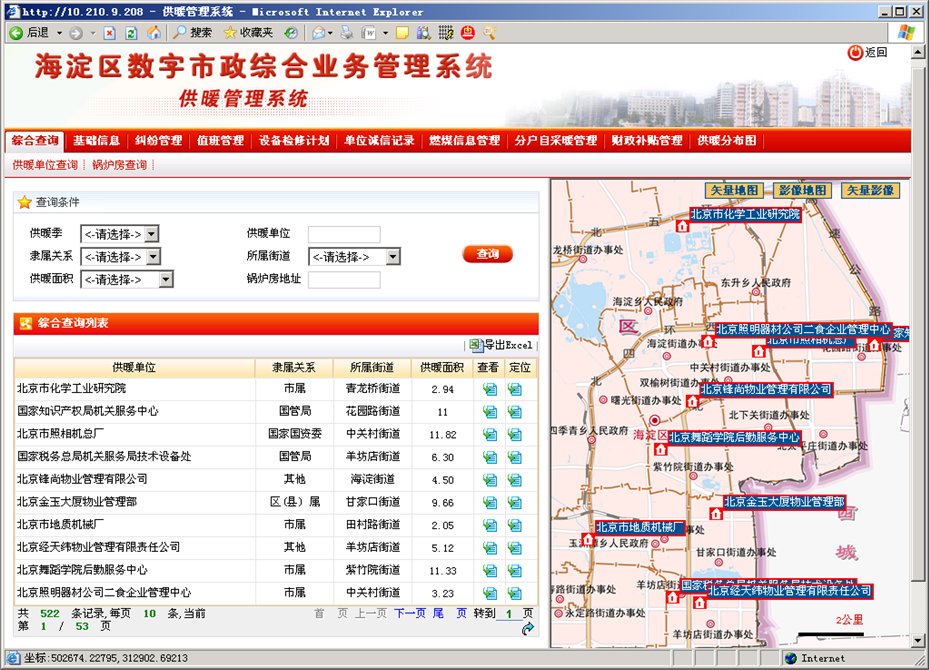Click the 隶属关系 column header in the table

(294, 368)
